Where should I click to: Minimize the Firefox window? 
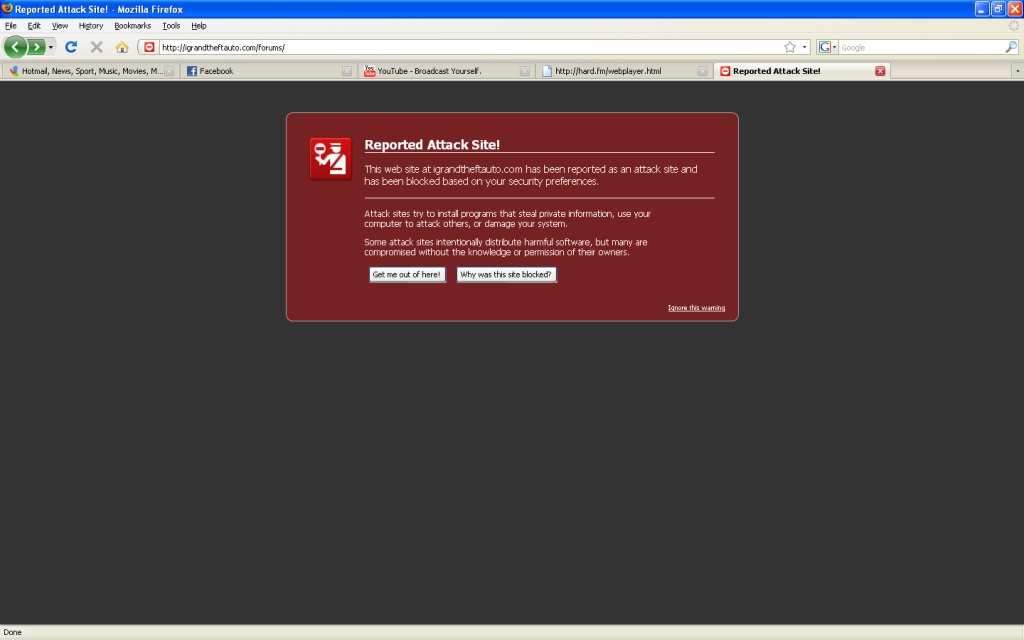(982, 8)
